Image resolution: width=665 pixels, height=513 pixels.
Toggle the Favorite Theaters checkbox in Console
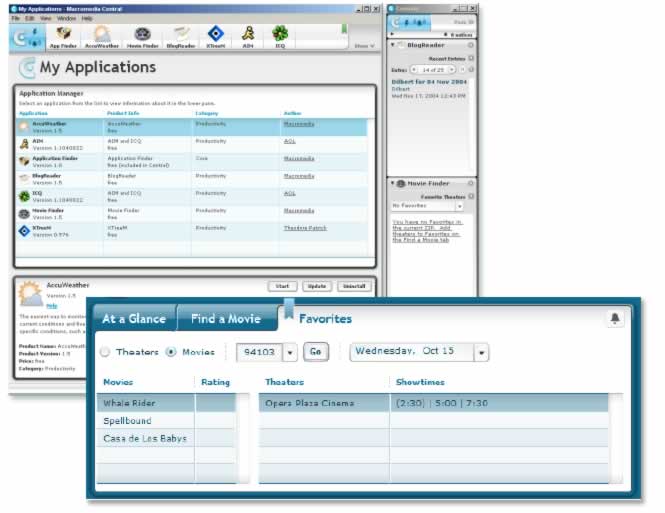point(471,196)
